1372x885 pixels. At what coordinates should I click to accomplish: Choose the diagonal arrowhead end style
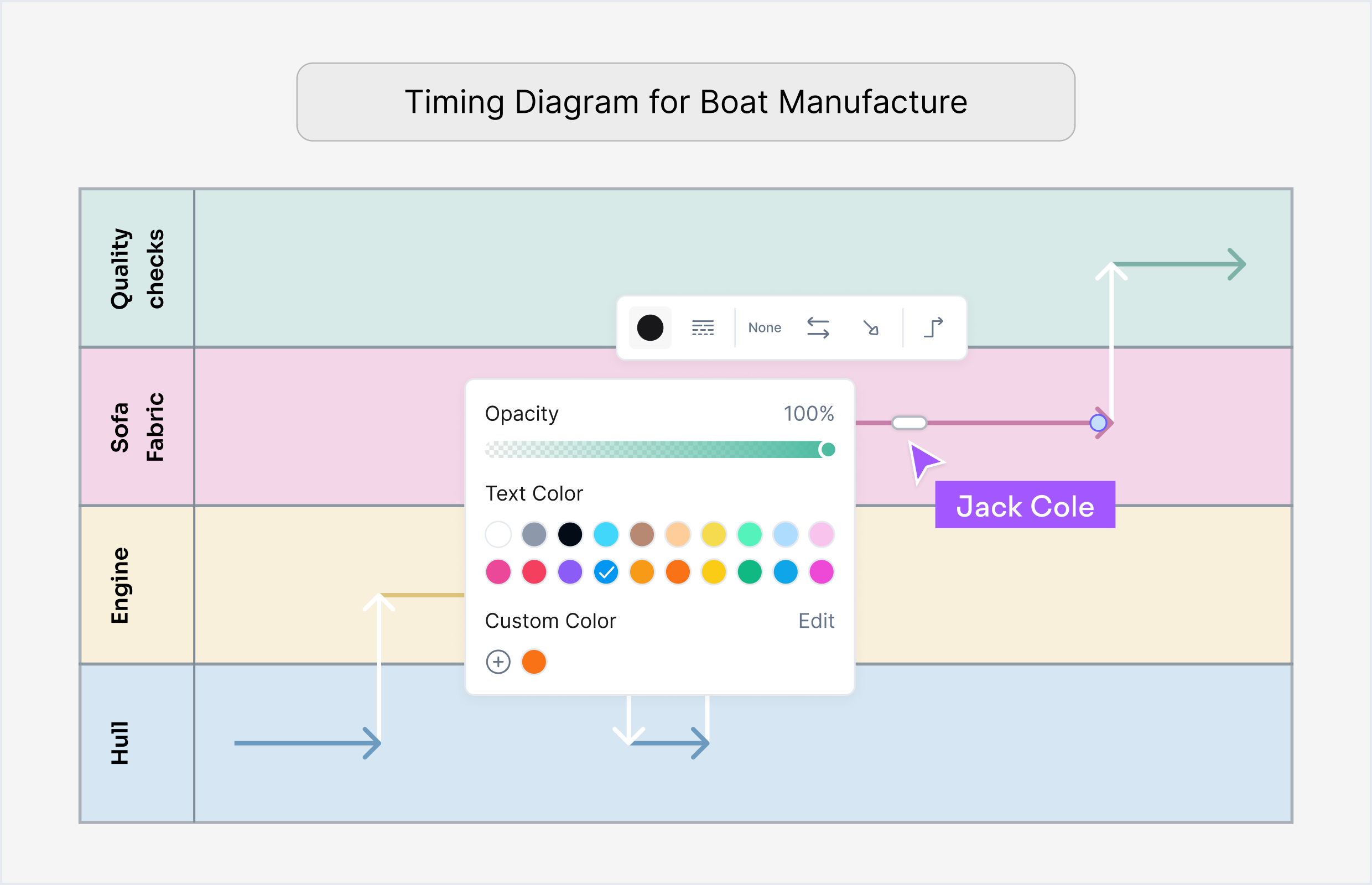pos(871,328)
